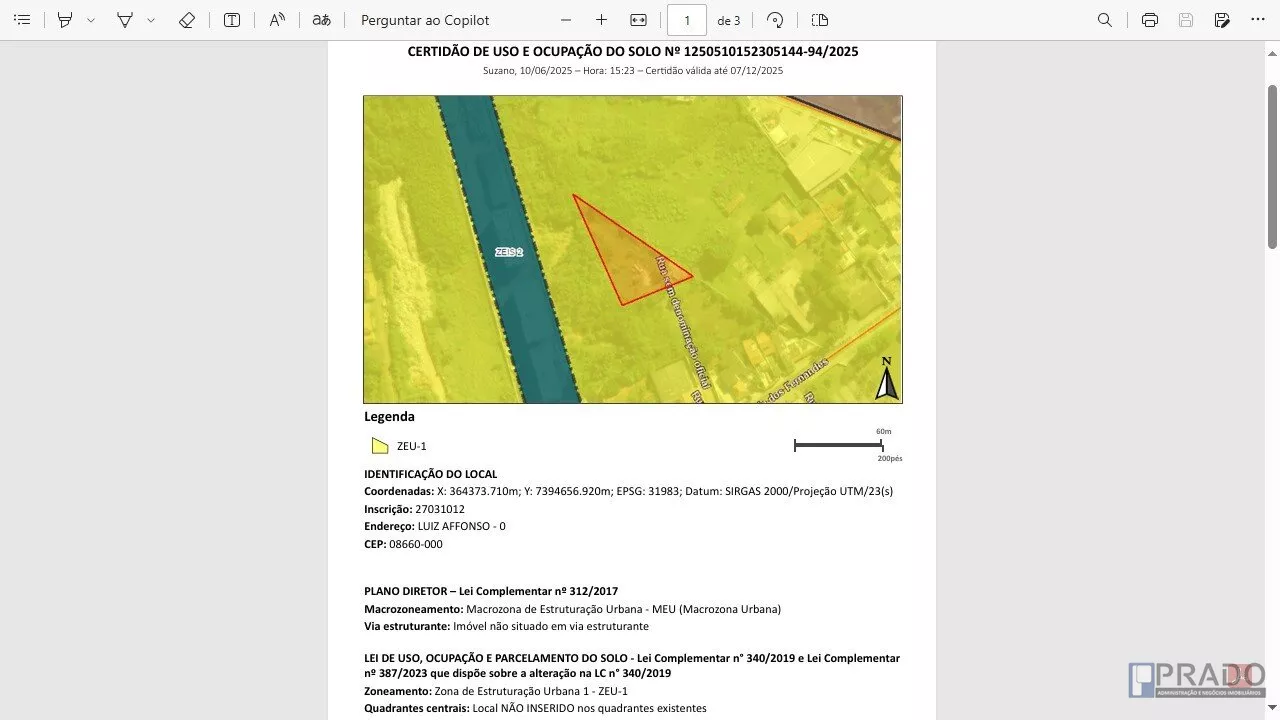Click the save as icon

click(x=1222, y=20)
